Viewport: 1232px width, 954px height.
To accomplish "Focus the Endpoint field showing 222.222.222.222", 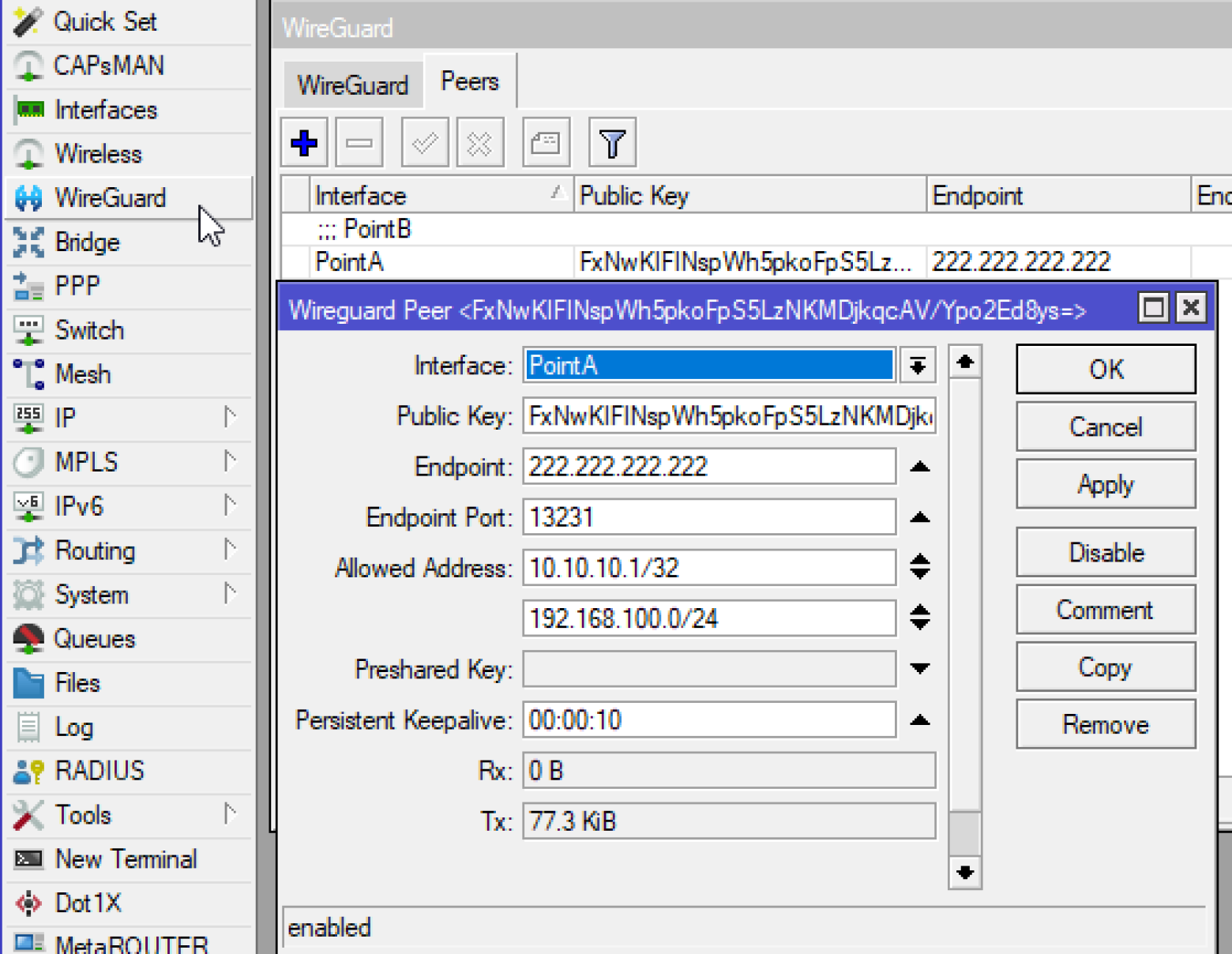I will pos(709,467).
